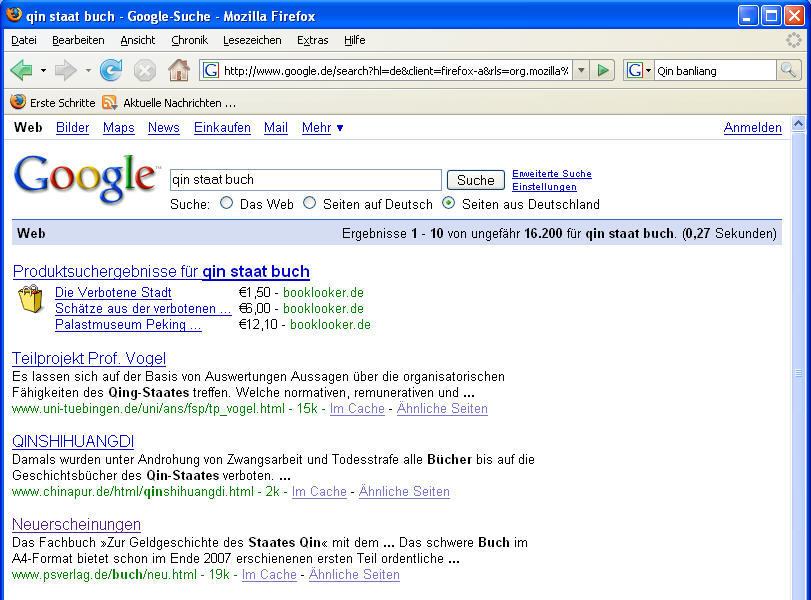The width and height of the screenshot is (811, 600).
Task: Open the Die Verbotene Stadt product link
Action: click(x=113, y=292)
